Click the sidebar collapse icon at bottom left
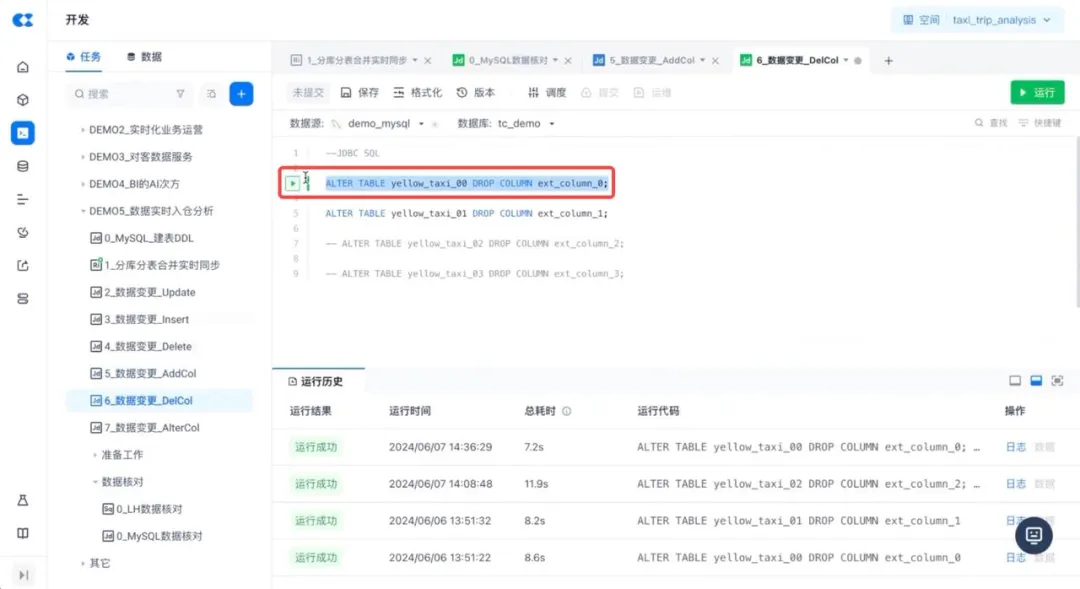 coord(23,574)
